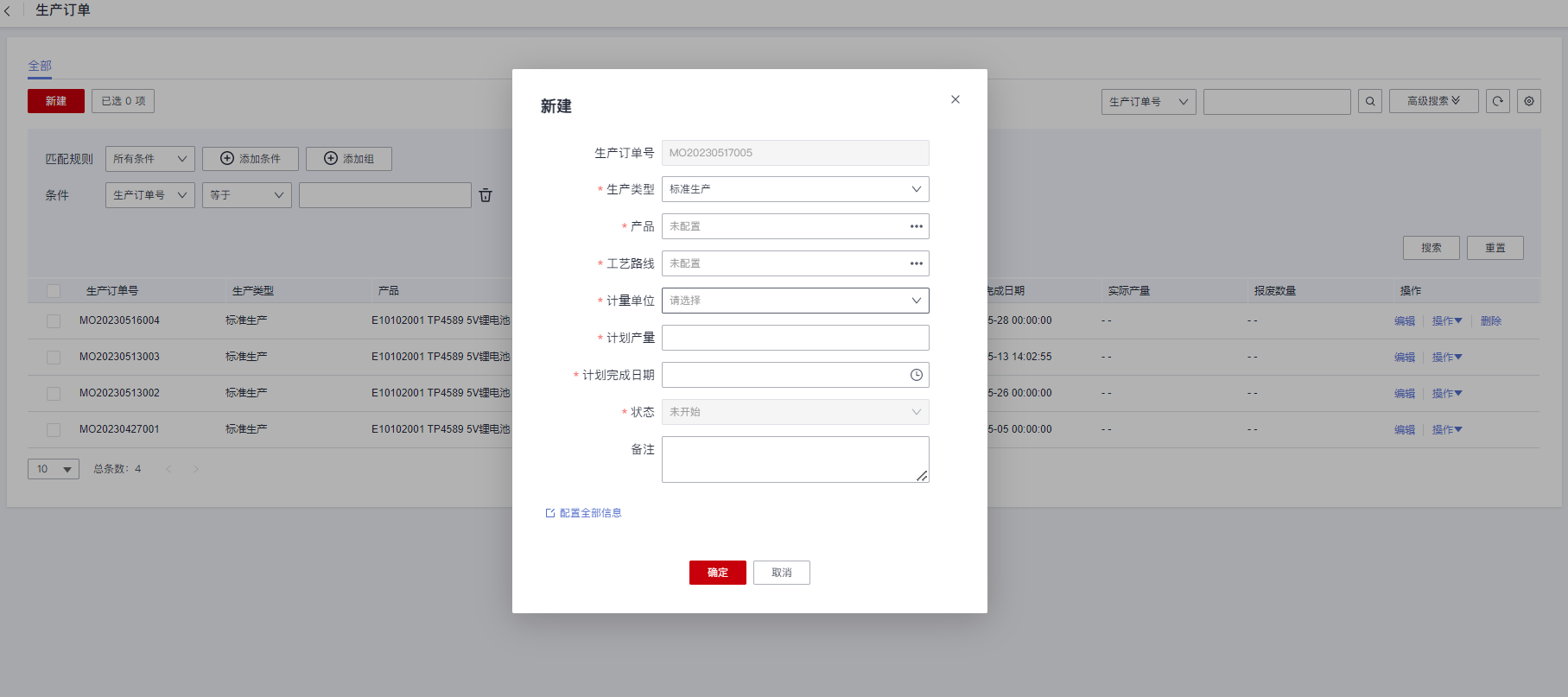The width and height of the screenshot is (1568, 697).
Task: Check the row MO20230513002
Action: pos(54,394)
